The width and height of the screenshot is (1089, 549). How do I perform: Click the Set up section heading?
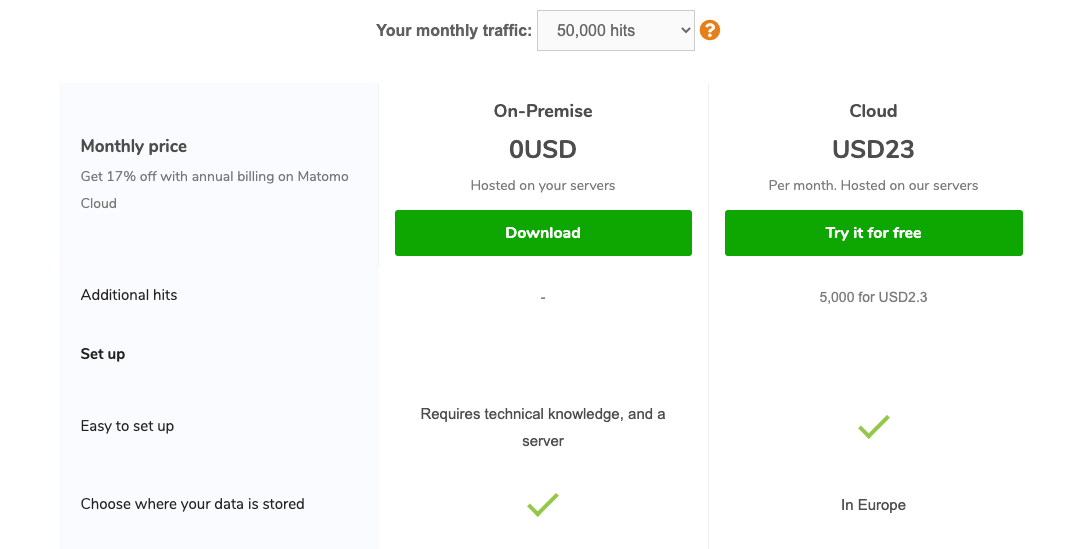103,354
